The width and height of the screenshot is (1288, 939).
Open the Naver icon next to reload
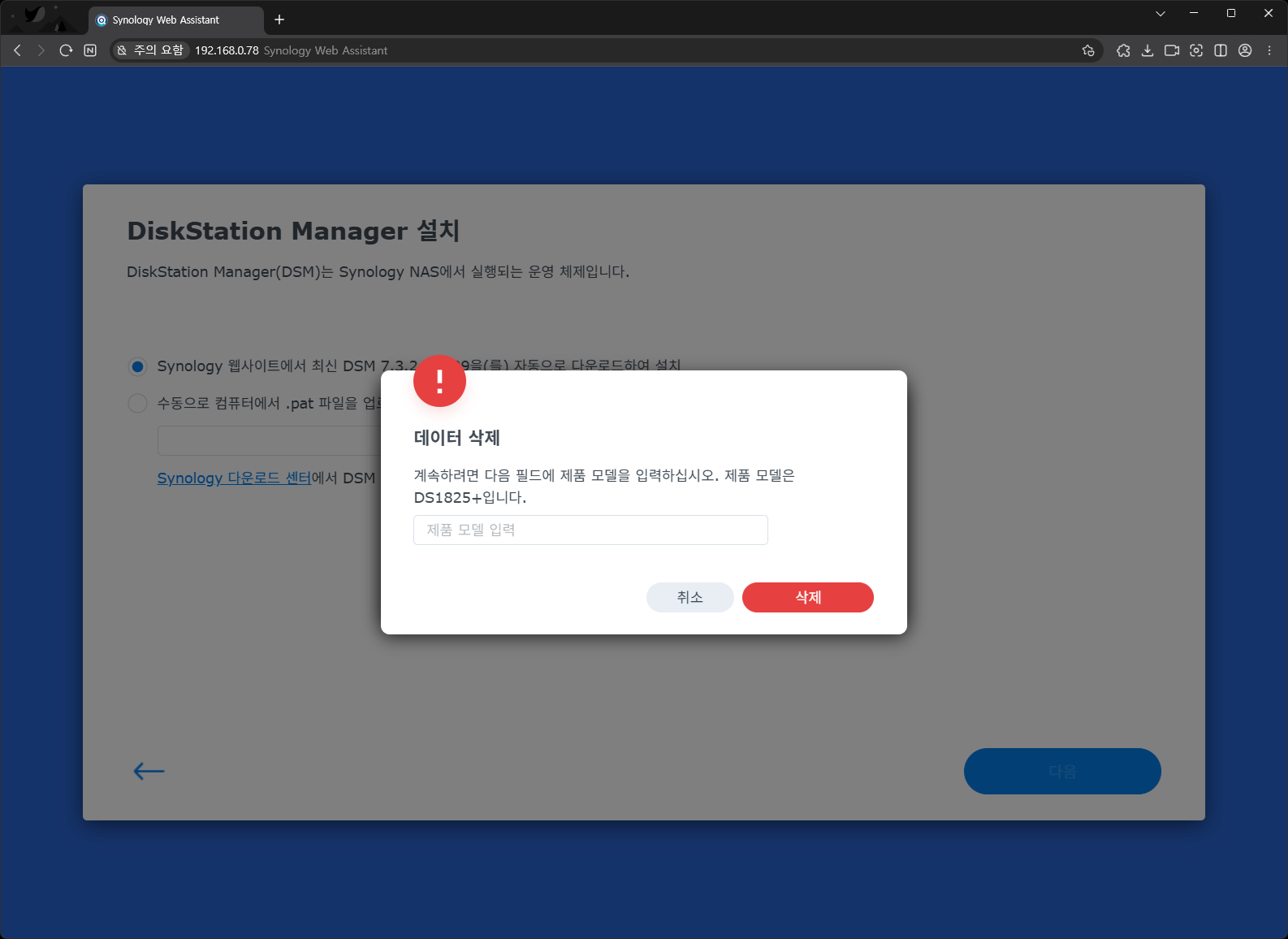(90, 50)
